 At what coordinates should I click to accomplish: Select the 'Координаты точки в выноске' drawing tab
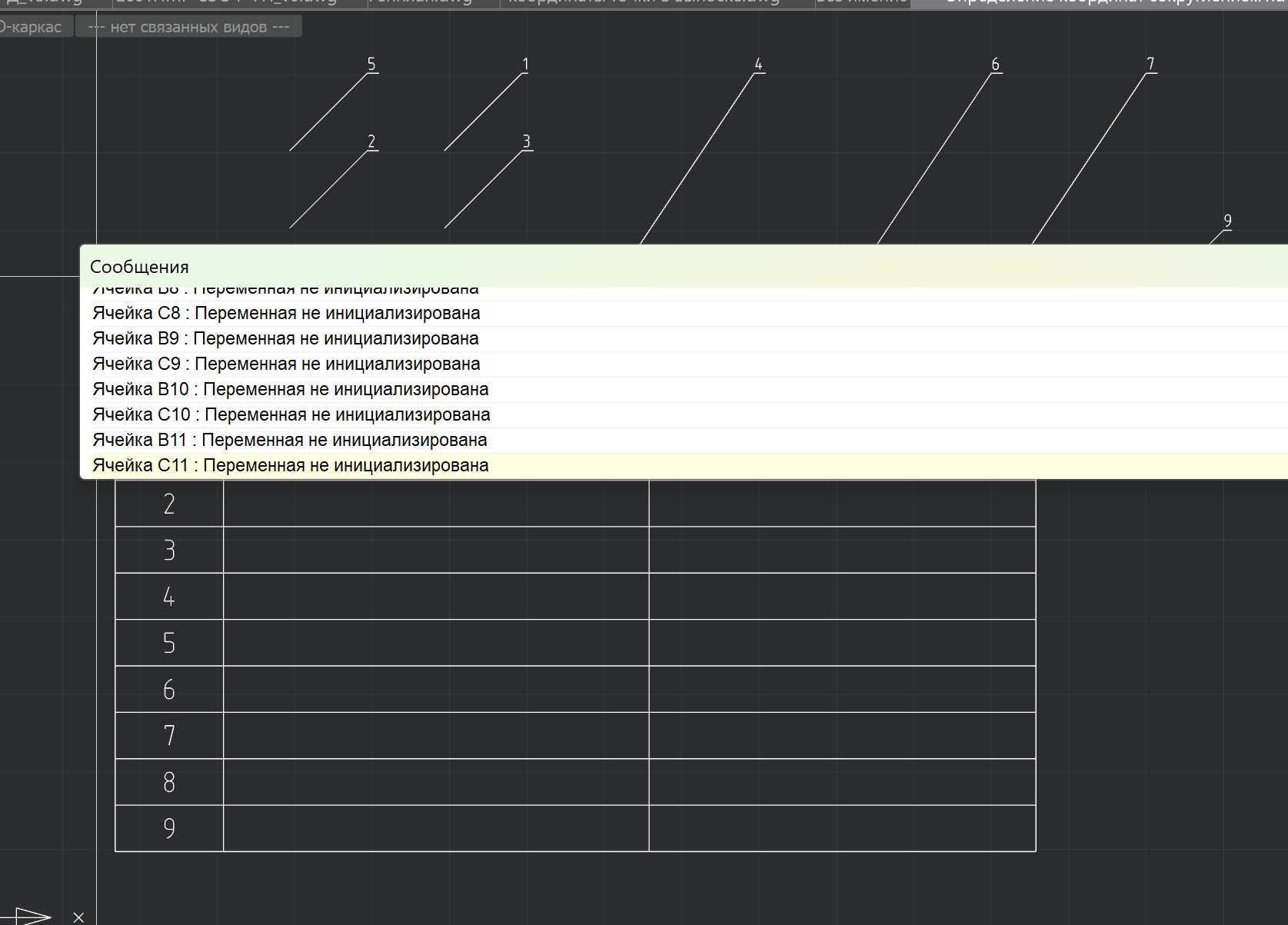tap(643, 2)
